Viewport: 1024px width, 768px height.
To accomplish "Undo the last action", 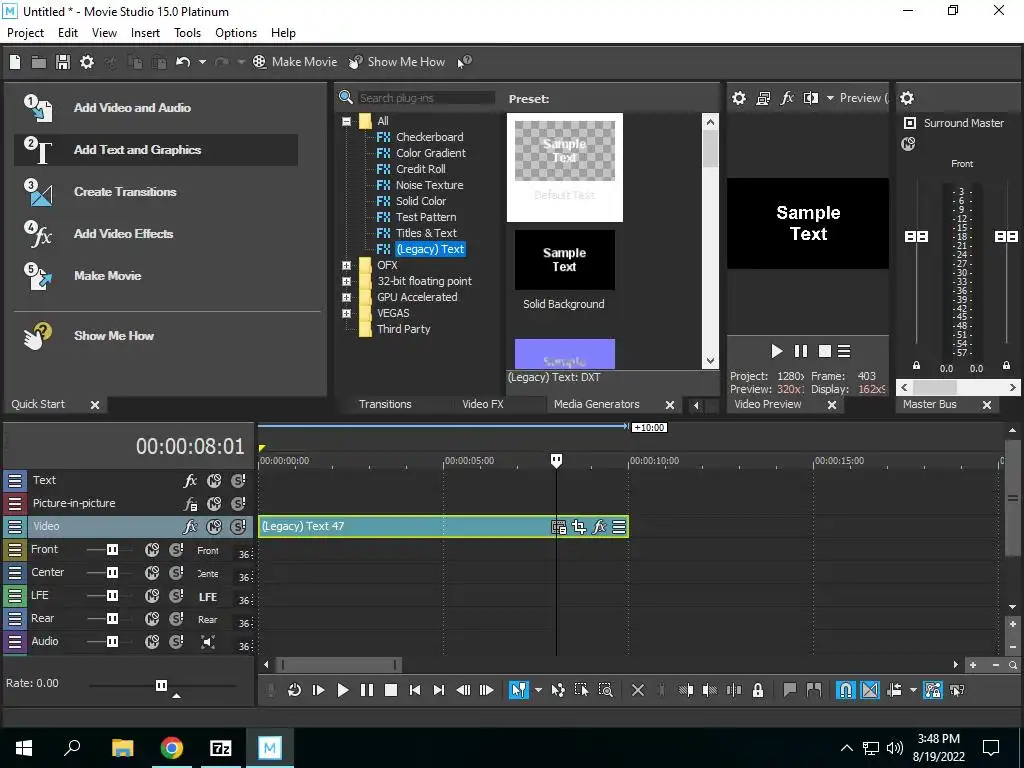I will tap(183, 62).
